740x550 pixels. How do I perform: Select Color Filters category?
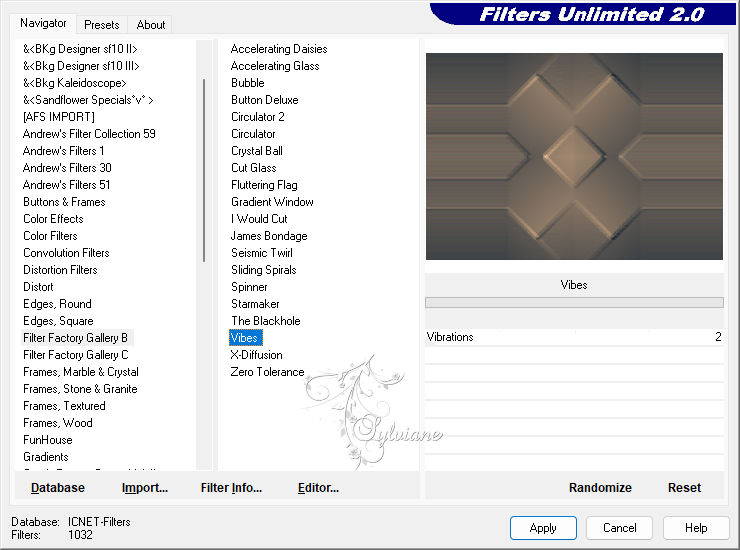click(x=50, y=236)
